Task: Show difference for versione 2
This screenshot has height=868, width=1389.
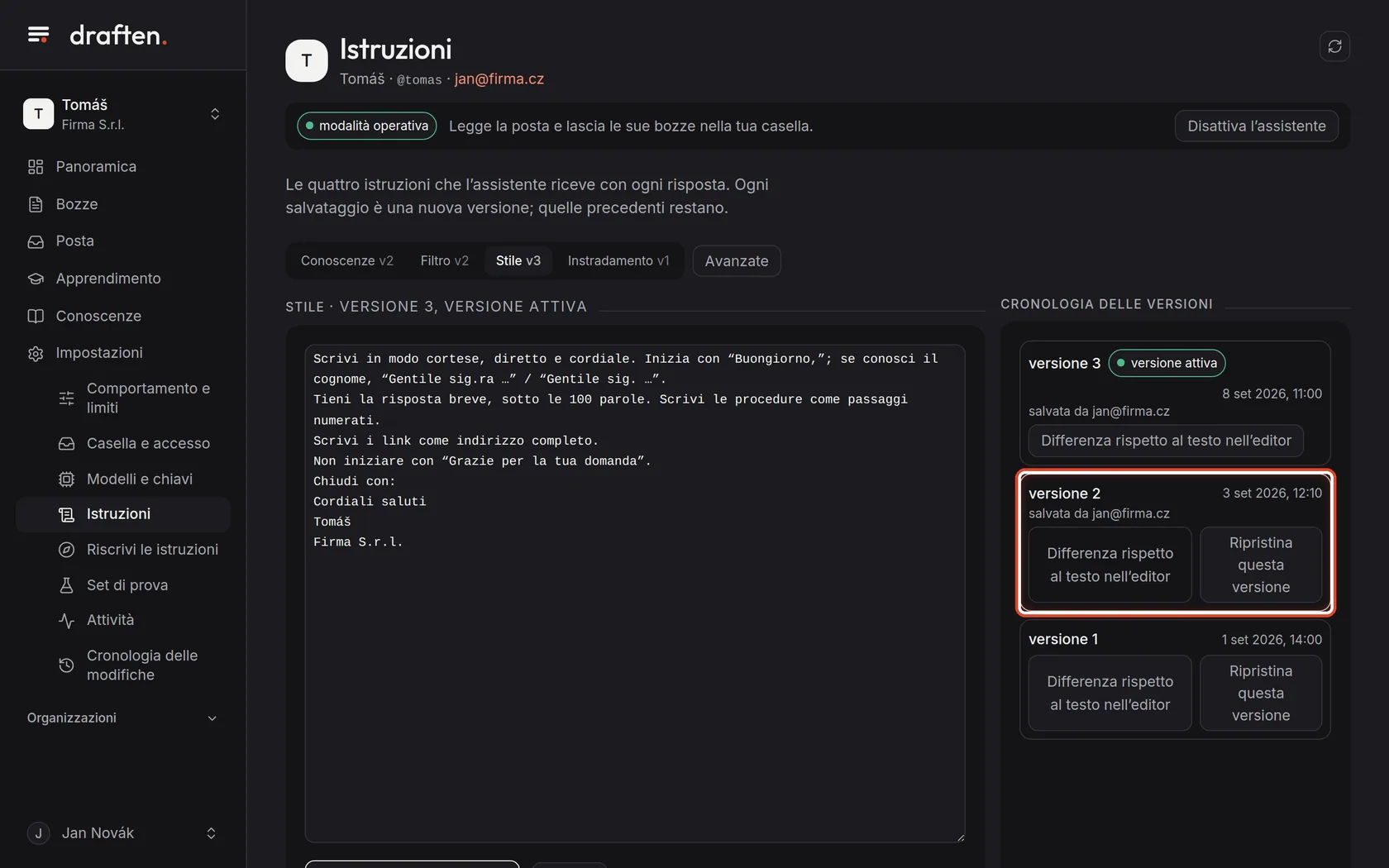Action: pyautogui.click(x=1110, y=565)
